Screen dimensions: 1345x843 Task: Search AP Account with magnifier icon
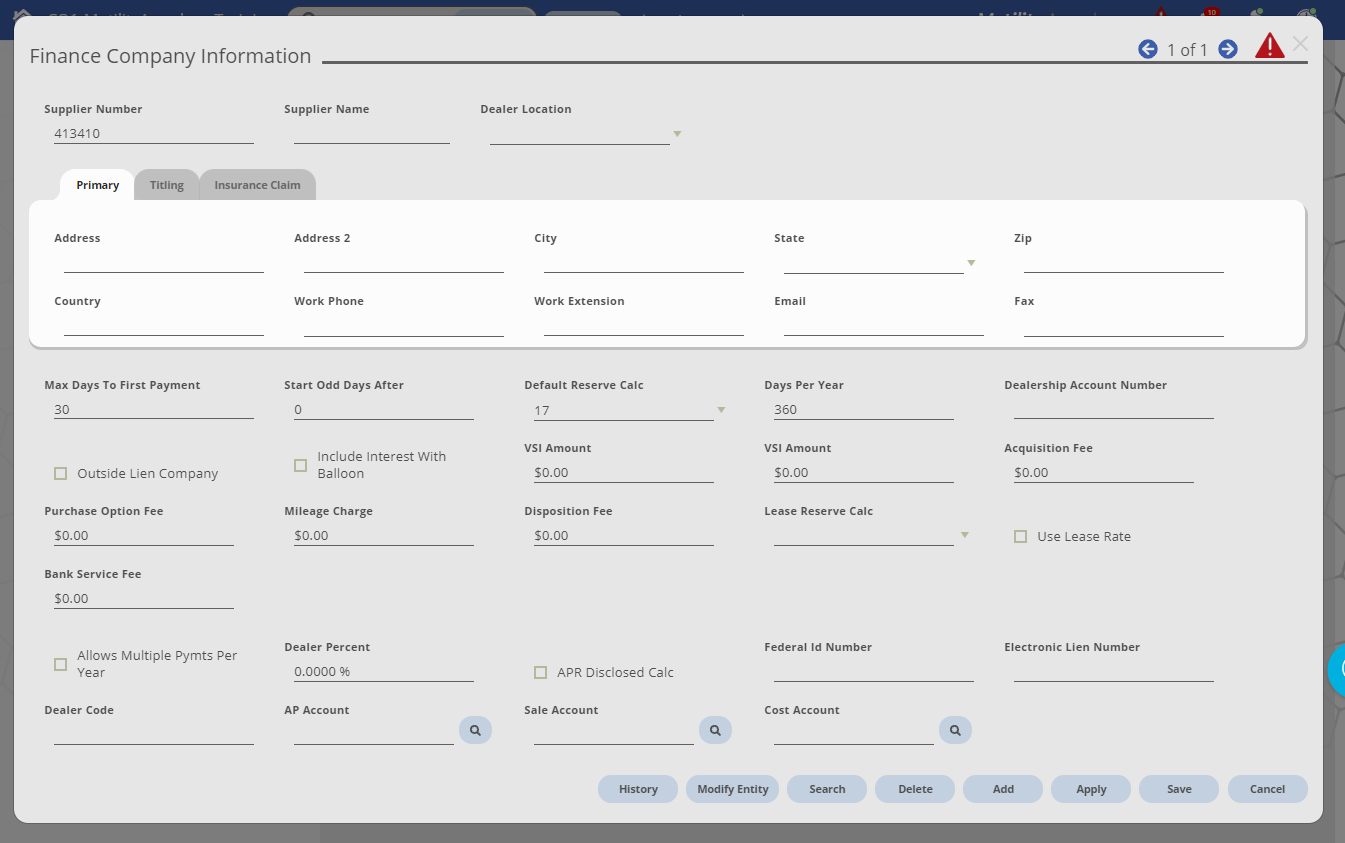point(475,731)
